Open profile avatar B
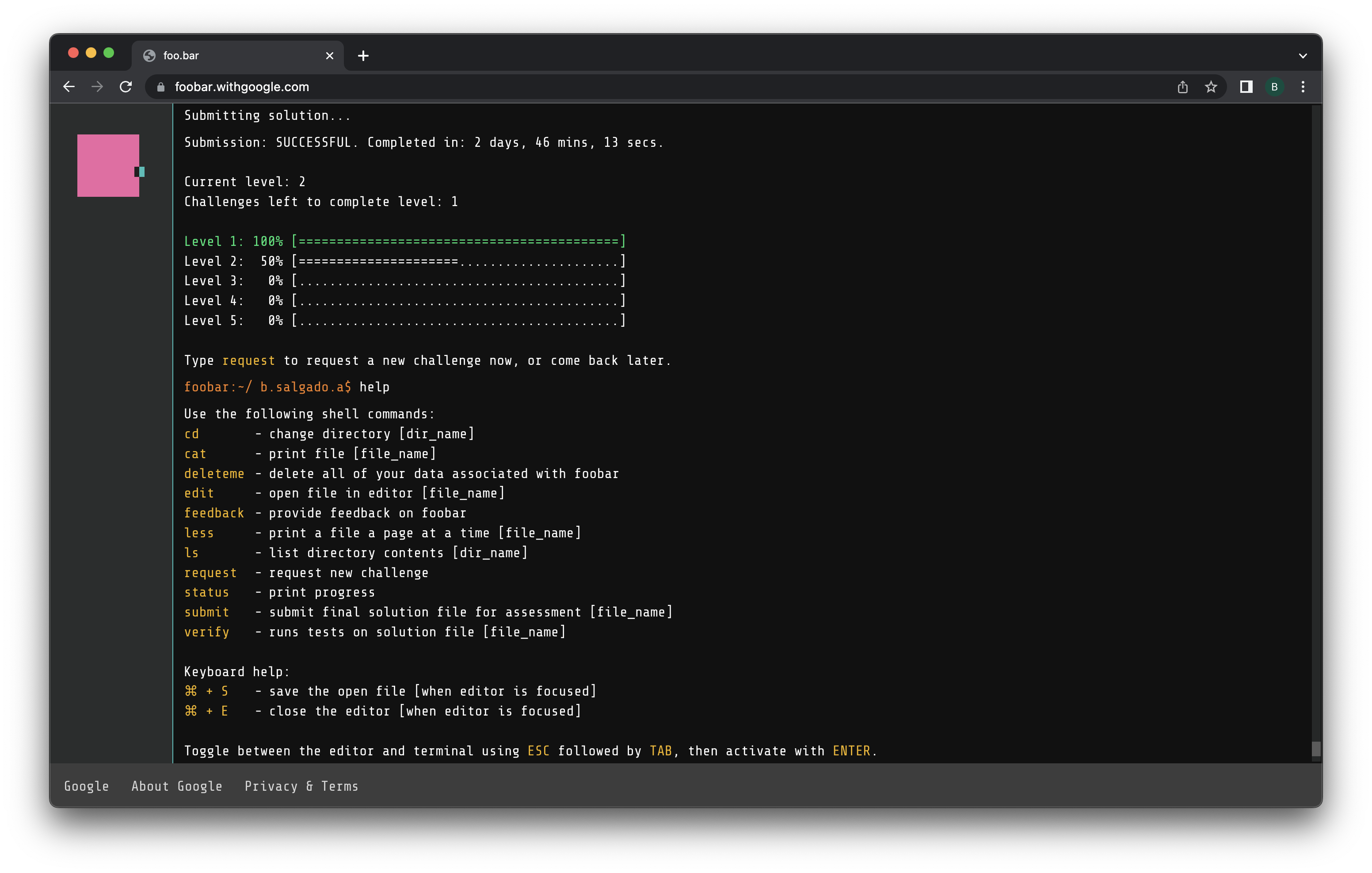Screen dimensions: 1372x873 pos(1275,87)
